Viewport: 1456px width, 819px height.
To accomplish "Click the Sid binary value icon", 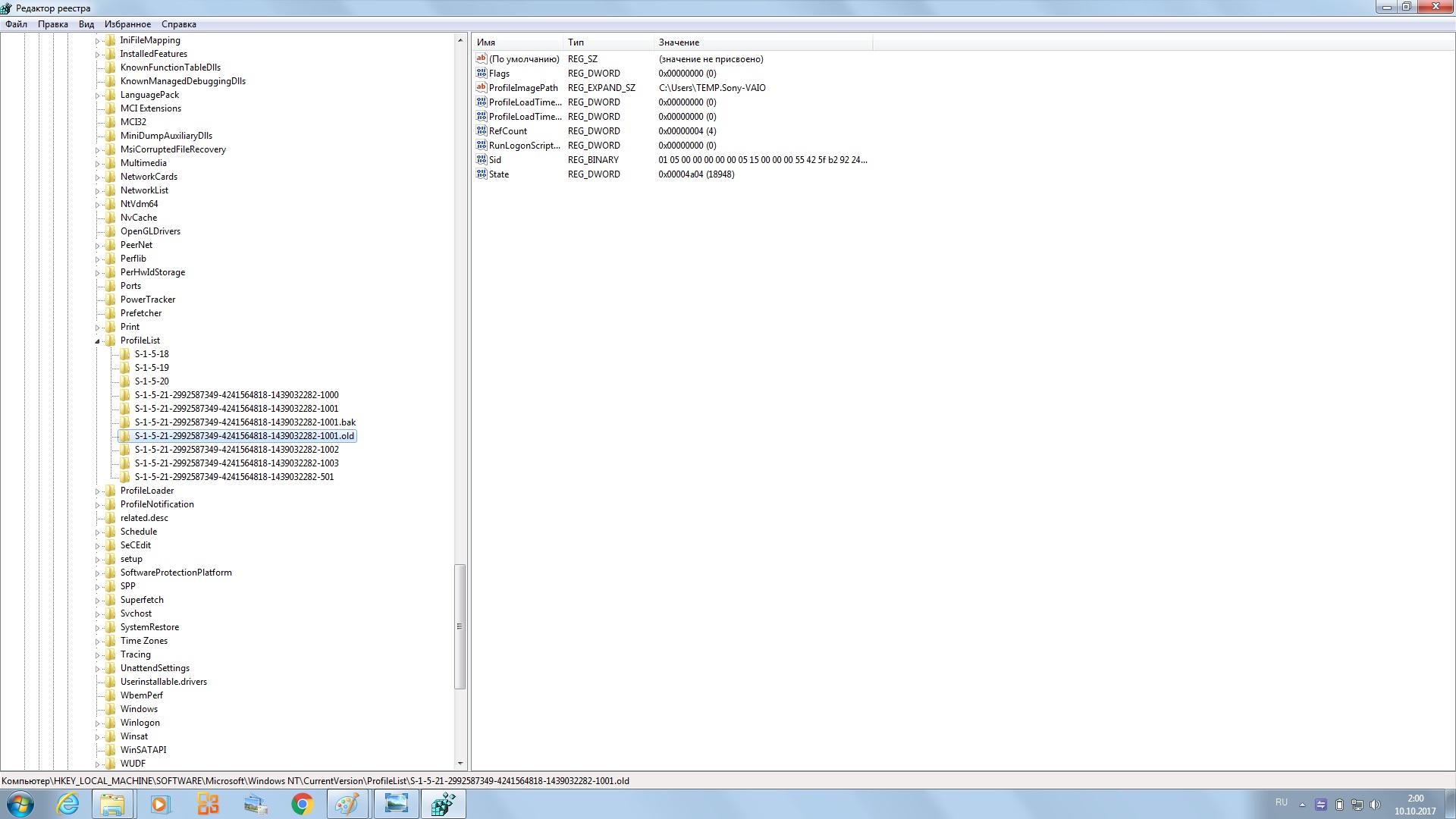I will coord(481,160).
